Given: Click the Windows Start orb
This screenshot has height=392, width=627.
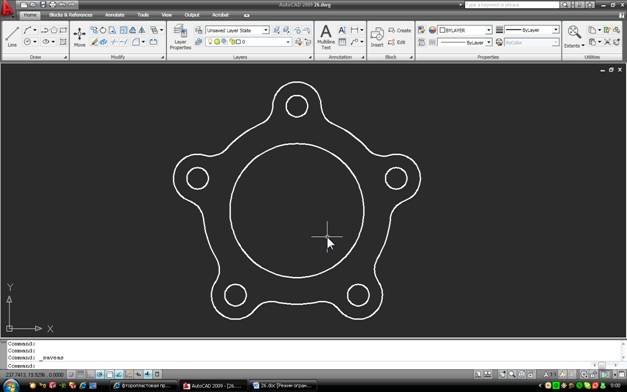Looking at the screenshot, I should tap(10, 386).
